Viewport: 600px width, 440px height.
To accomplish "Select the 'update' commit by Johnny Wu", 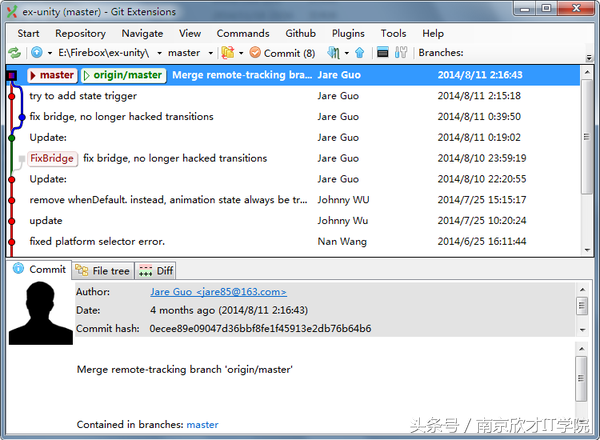I will pos(293,221).
